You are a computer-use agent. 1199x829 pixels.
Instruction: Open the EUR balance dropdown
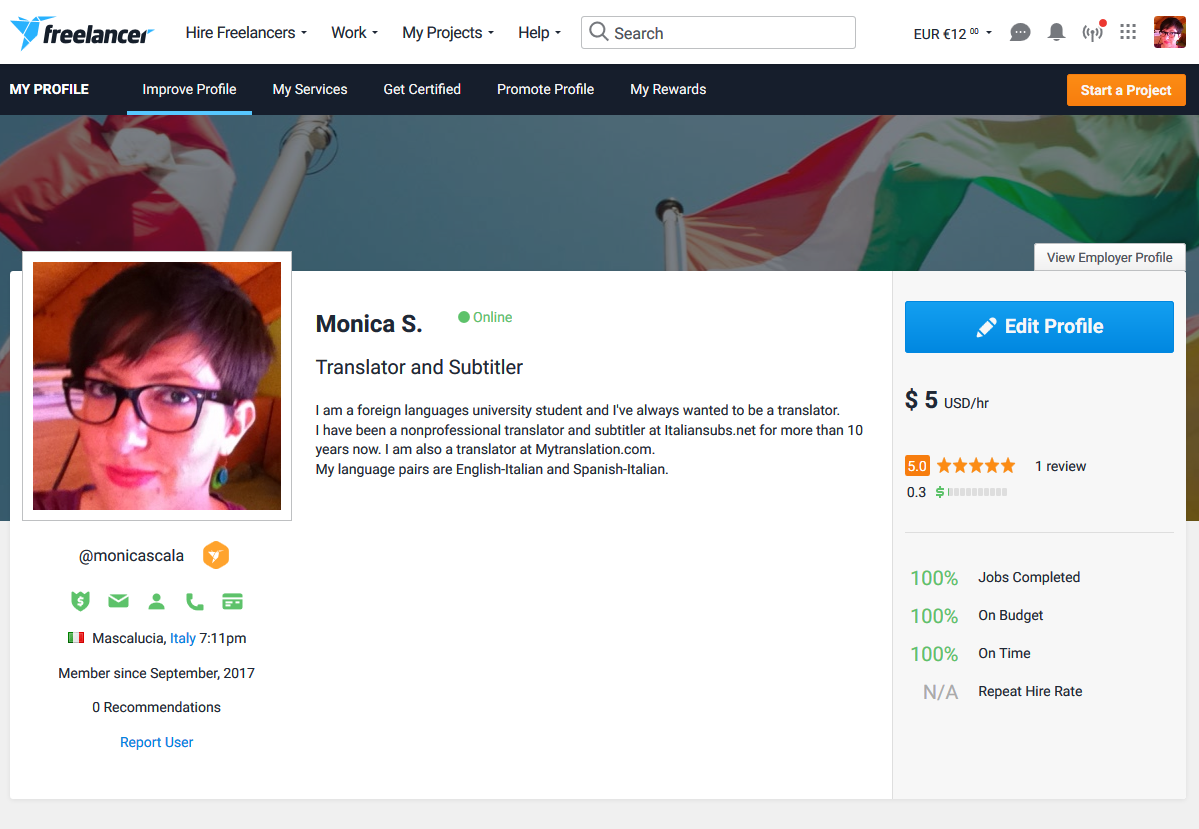[x=952, y=33]
